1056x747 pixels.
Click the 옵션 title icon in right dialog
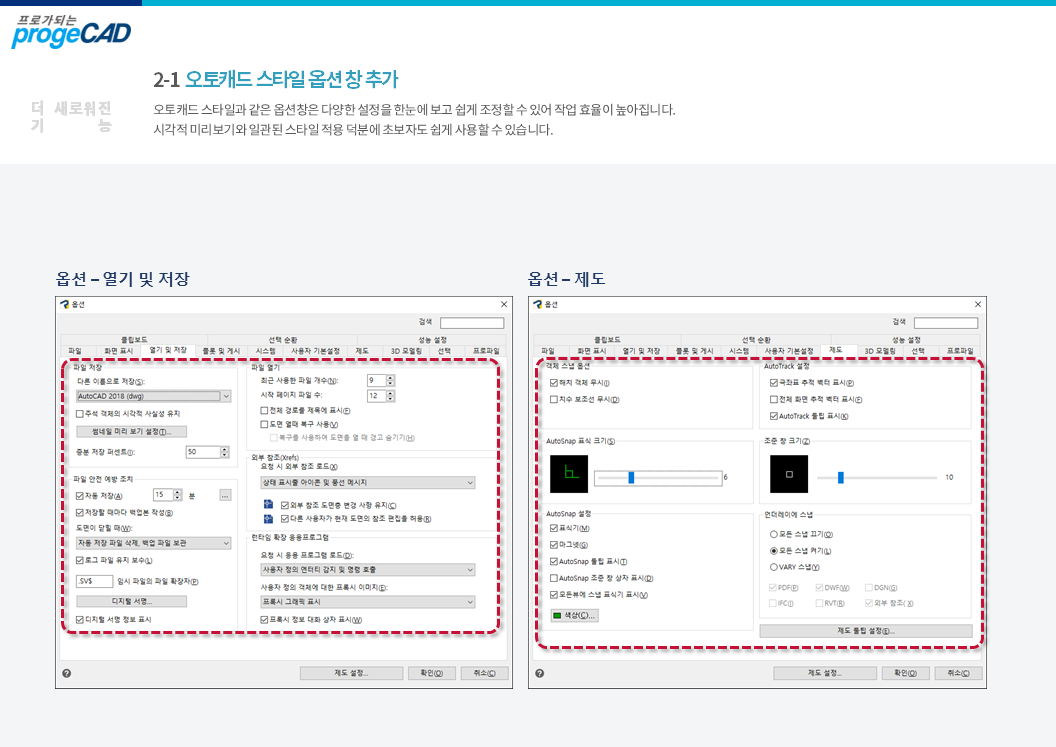point(537,304)
